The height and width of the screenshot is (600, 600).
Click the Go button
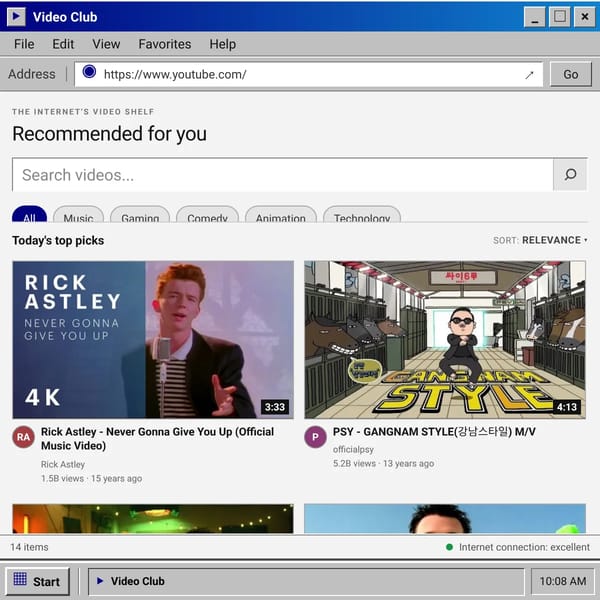click(571, 74)
